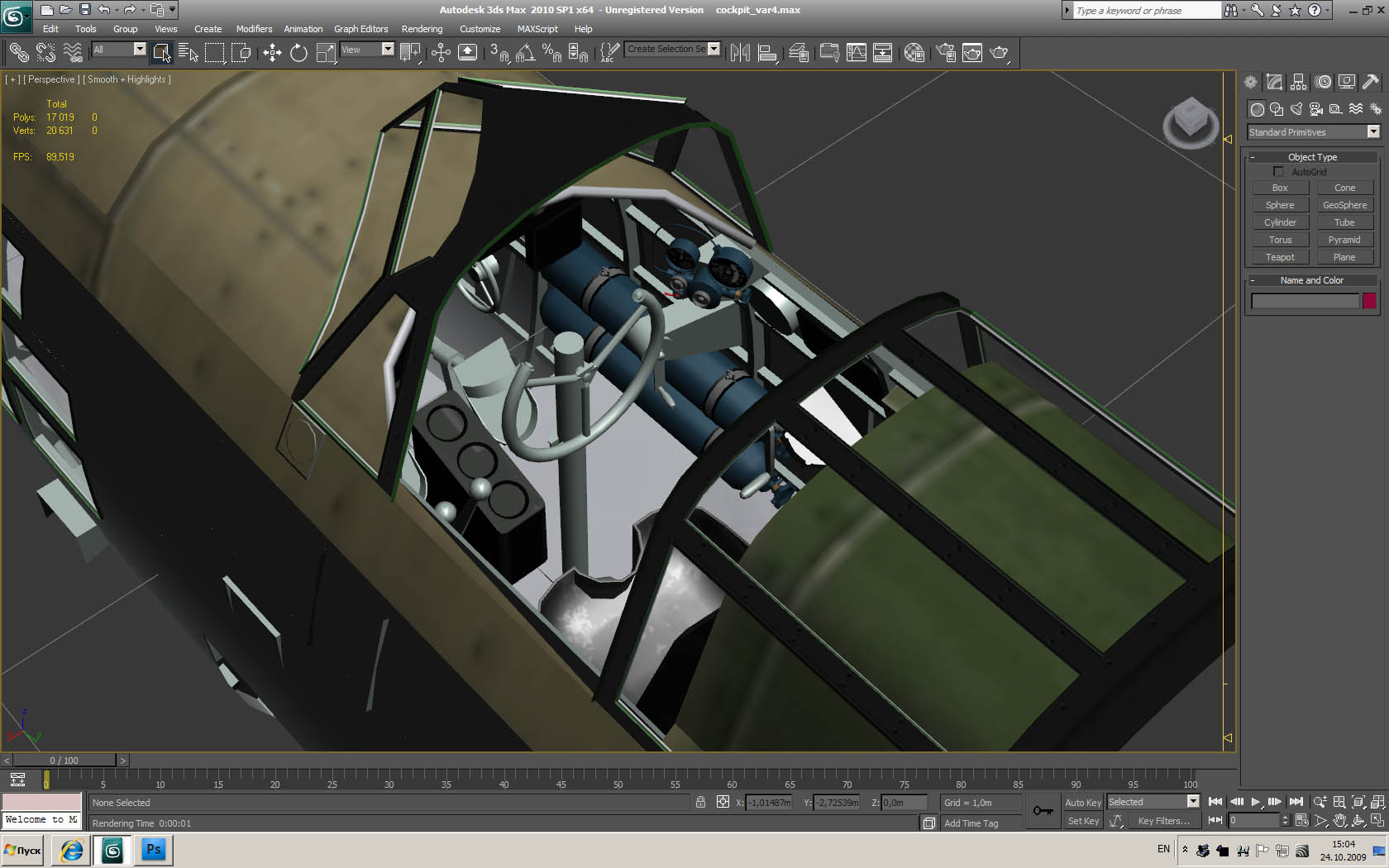Image resolution: width=1389 pixels, height=868 pixels.
Task: Enable the AutoGrid checkbox
Action: tap(1278, 172)
